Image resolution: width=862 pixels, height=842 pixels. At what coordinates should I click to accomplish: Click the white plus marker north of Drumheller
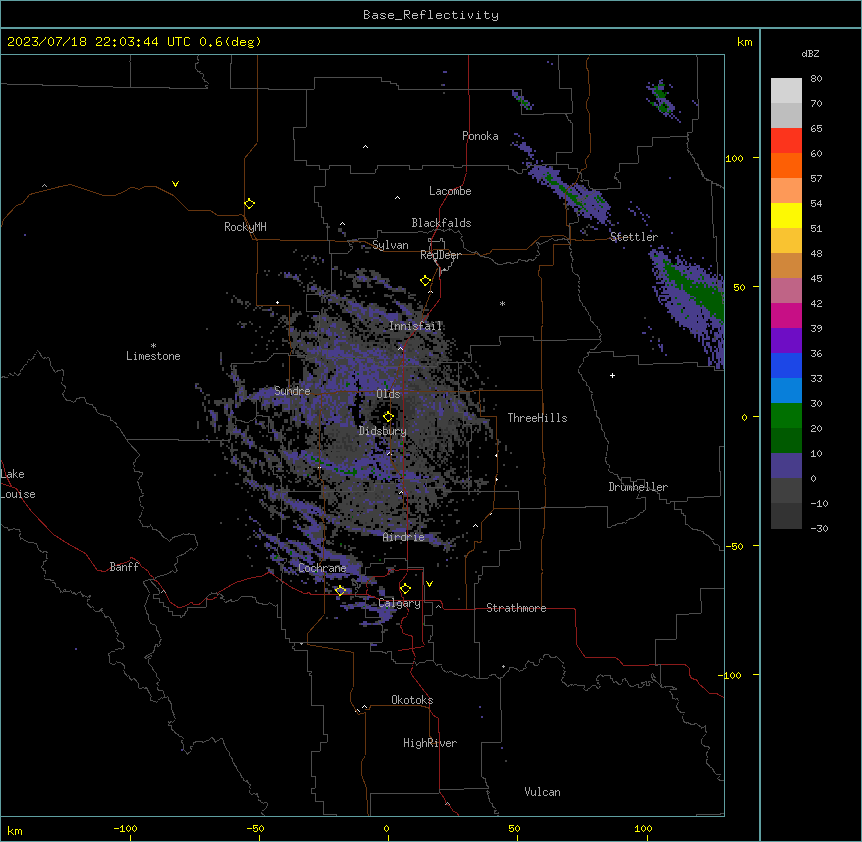click(612, 375)
